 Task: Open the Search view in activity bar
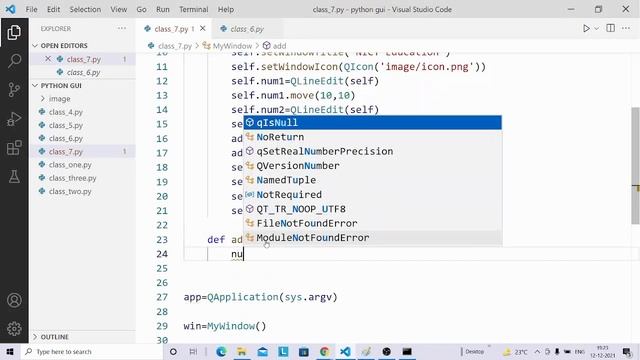pos(14,61)
